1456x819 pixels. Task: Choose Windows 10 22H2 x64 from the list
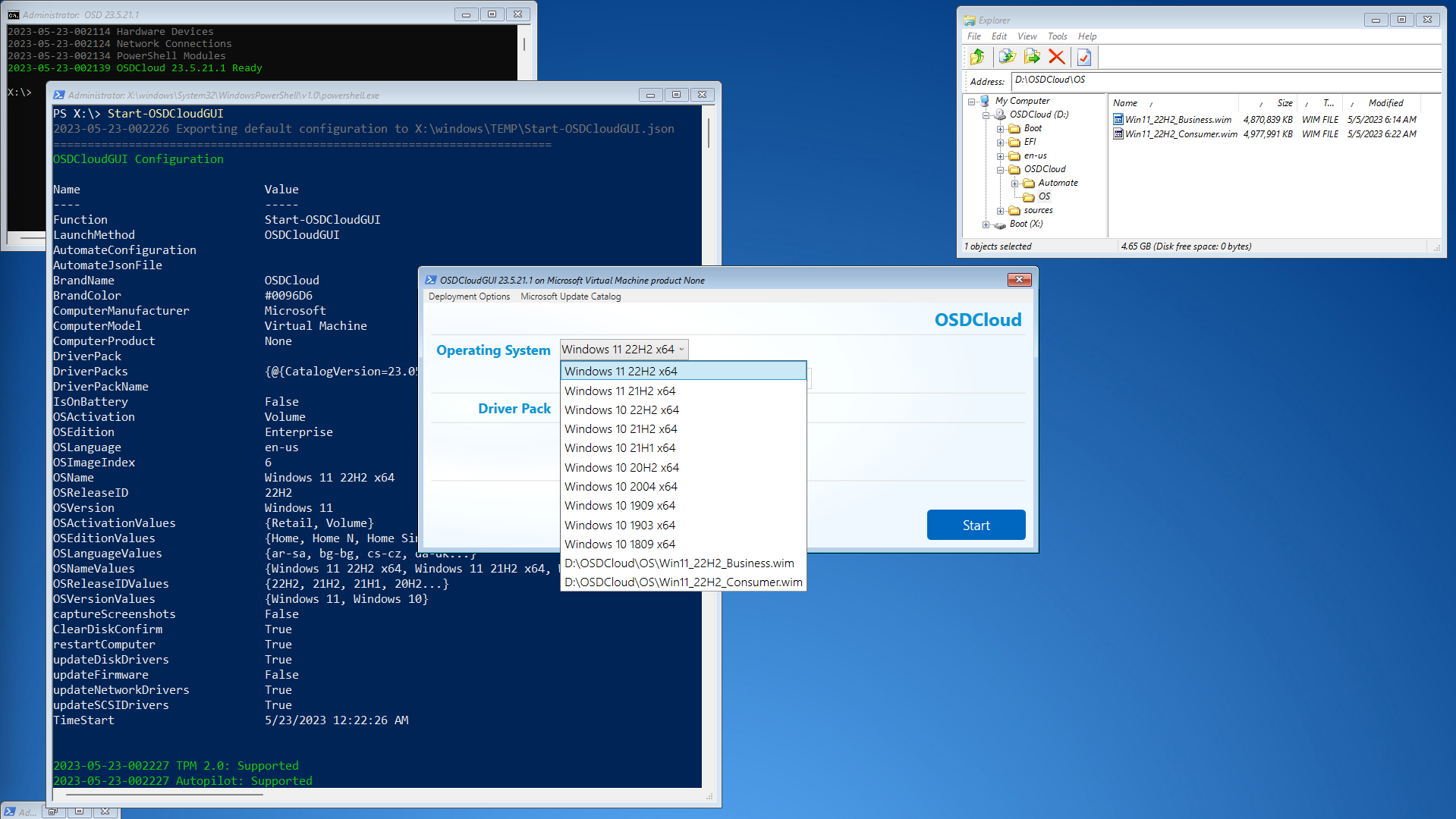click(x=621, y=410)
